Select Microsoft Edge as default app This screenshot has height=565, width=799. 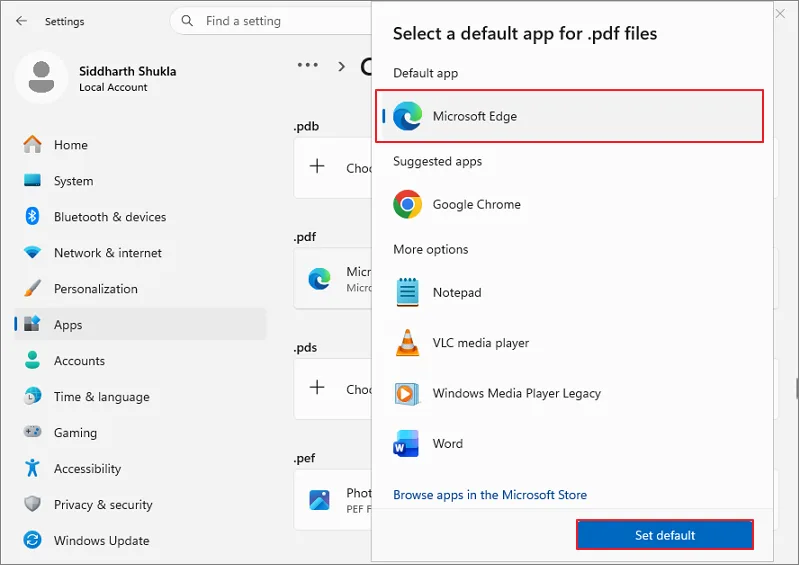pyautogui.click(x=570, y=116)
